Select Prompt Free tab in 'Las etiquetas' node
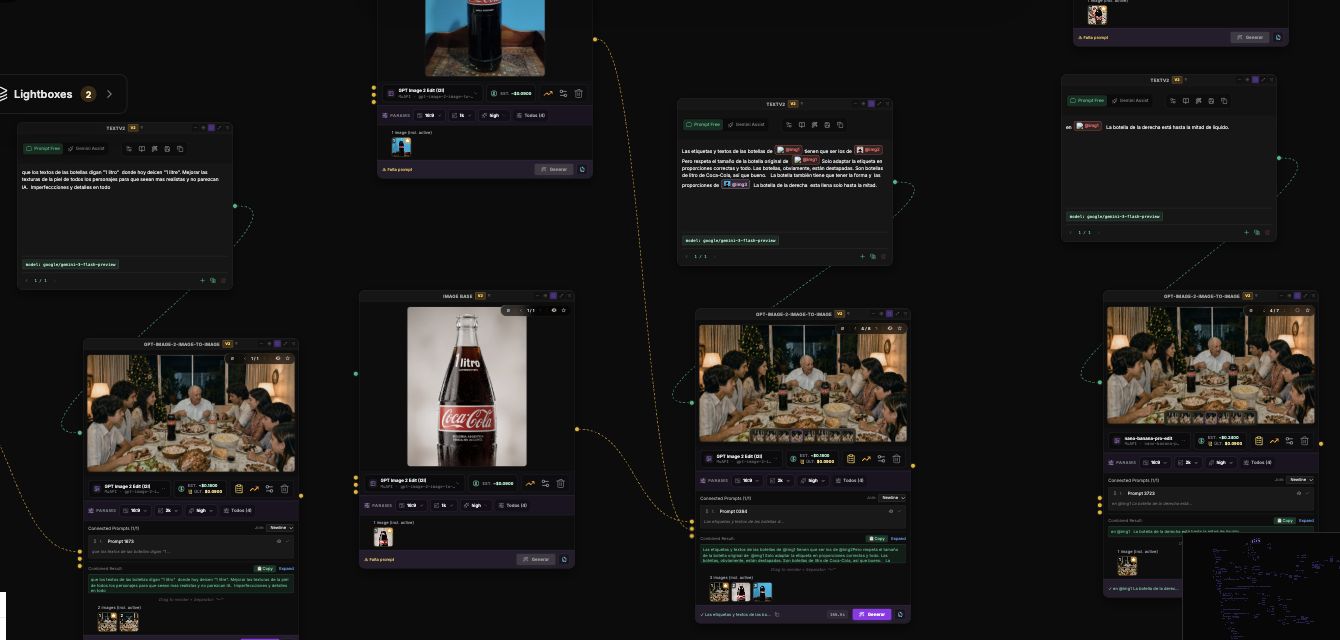The image size is (1340, 640). 703,125
